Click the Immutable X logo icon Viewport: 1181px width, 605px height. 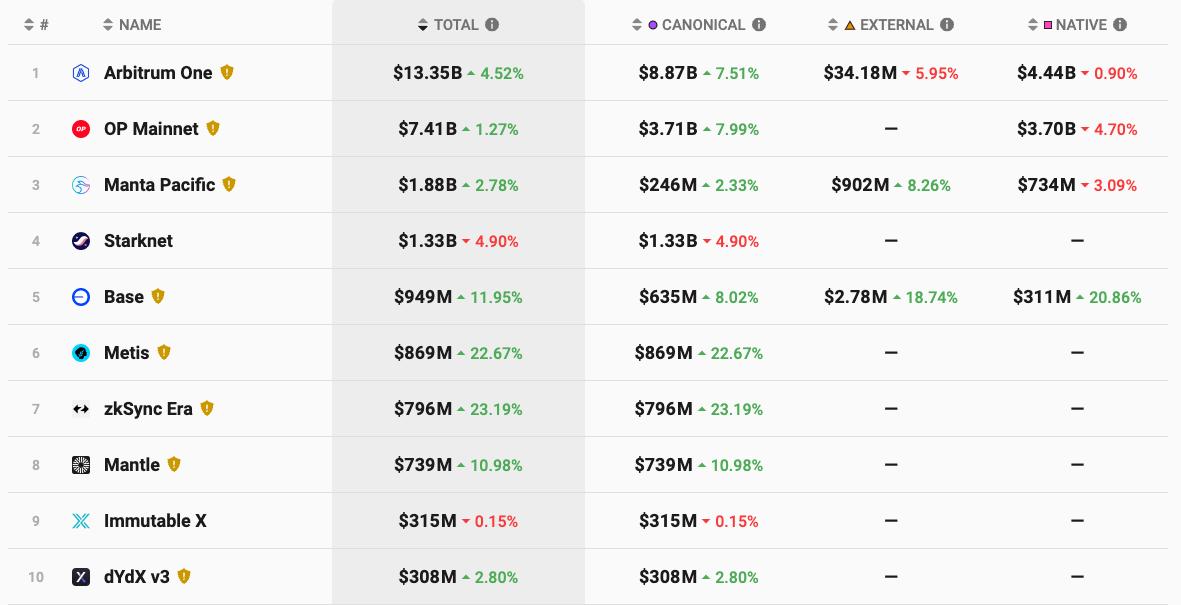81,521
